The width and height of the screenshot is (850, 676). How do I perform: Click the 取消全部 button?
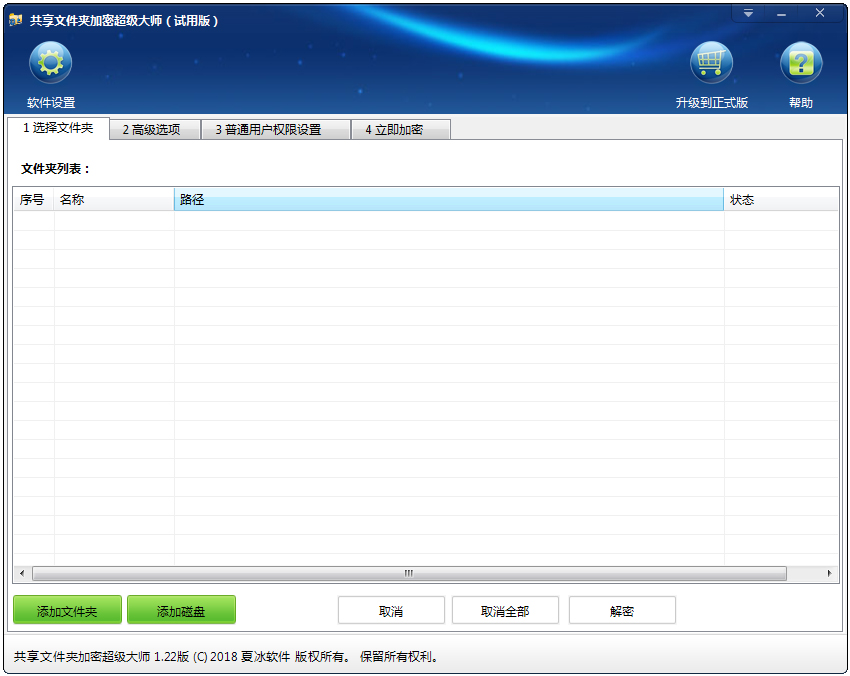pos(505,610)
